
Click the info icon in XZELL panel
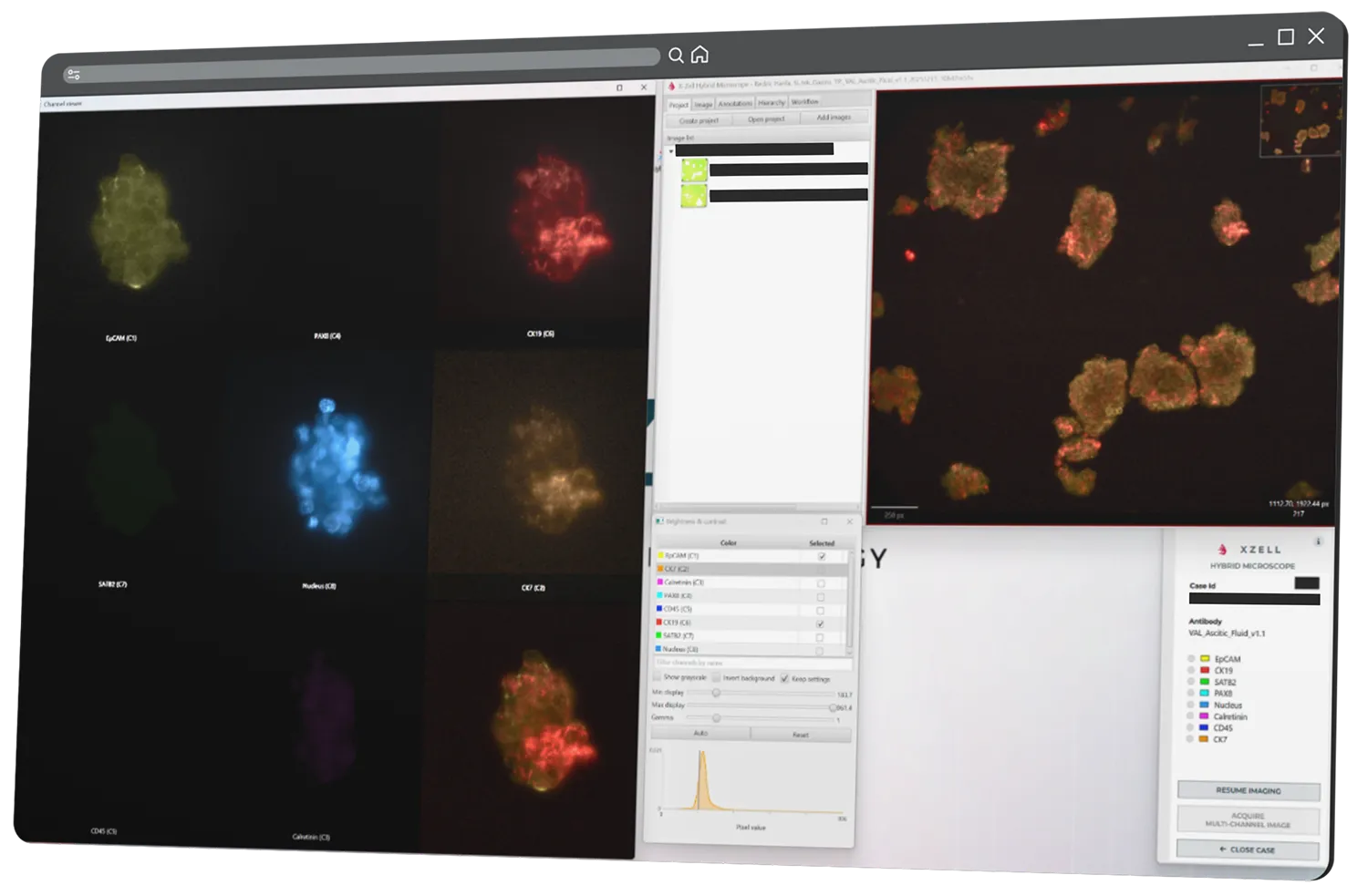[x=1317, y=541]
